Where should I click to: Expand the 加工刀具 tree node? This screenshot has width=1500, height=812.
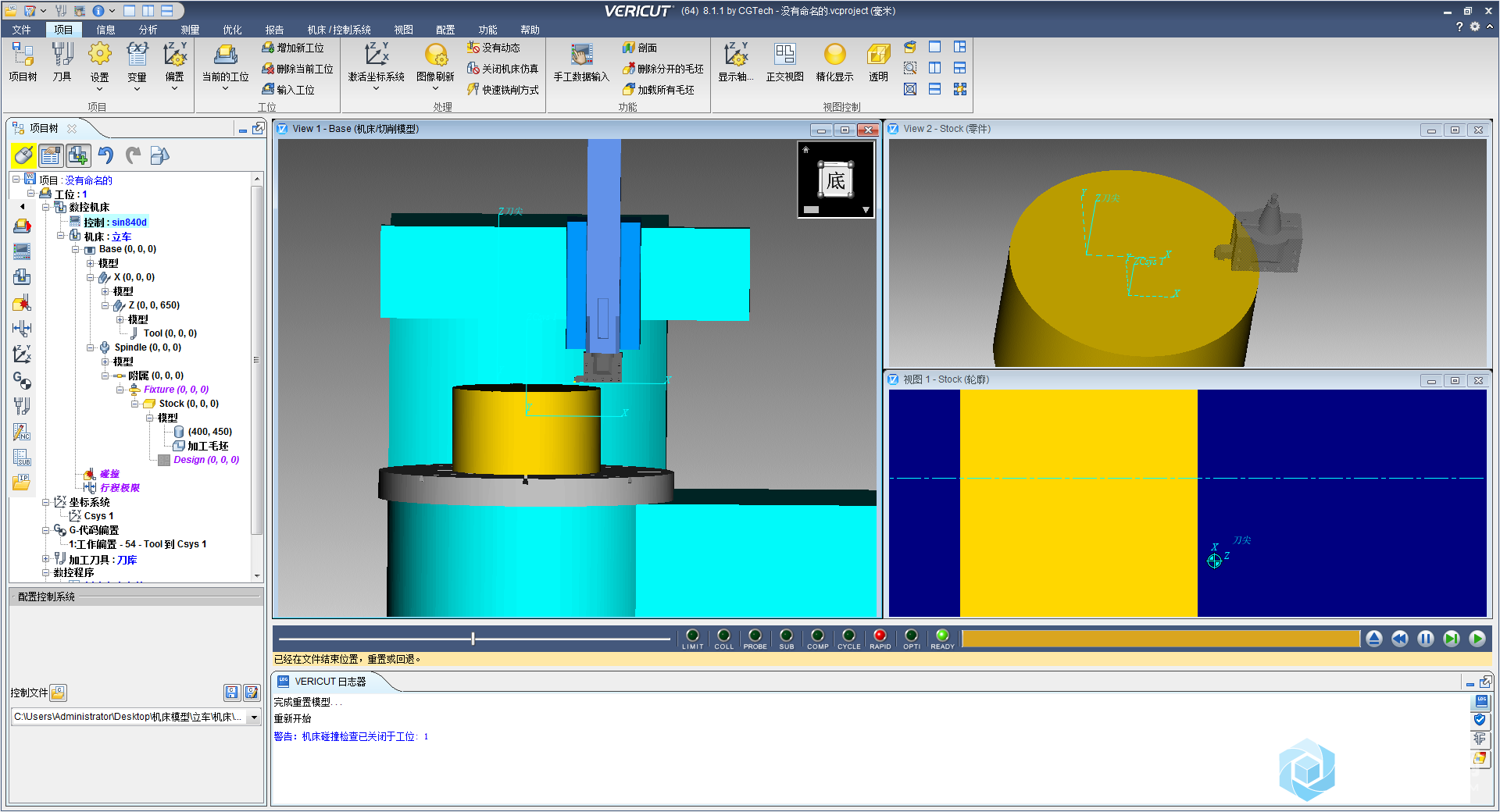point(46,559)
